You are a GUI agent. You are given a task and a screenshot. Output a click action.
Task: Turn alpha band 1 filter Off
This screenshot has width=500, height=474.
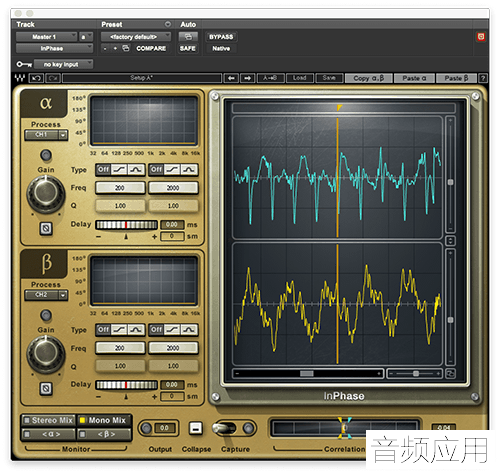pyautogui.click(x=103, y=170)
